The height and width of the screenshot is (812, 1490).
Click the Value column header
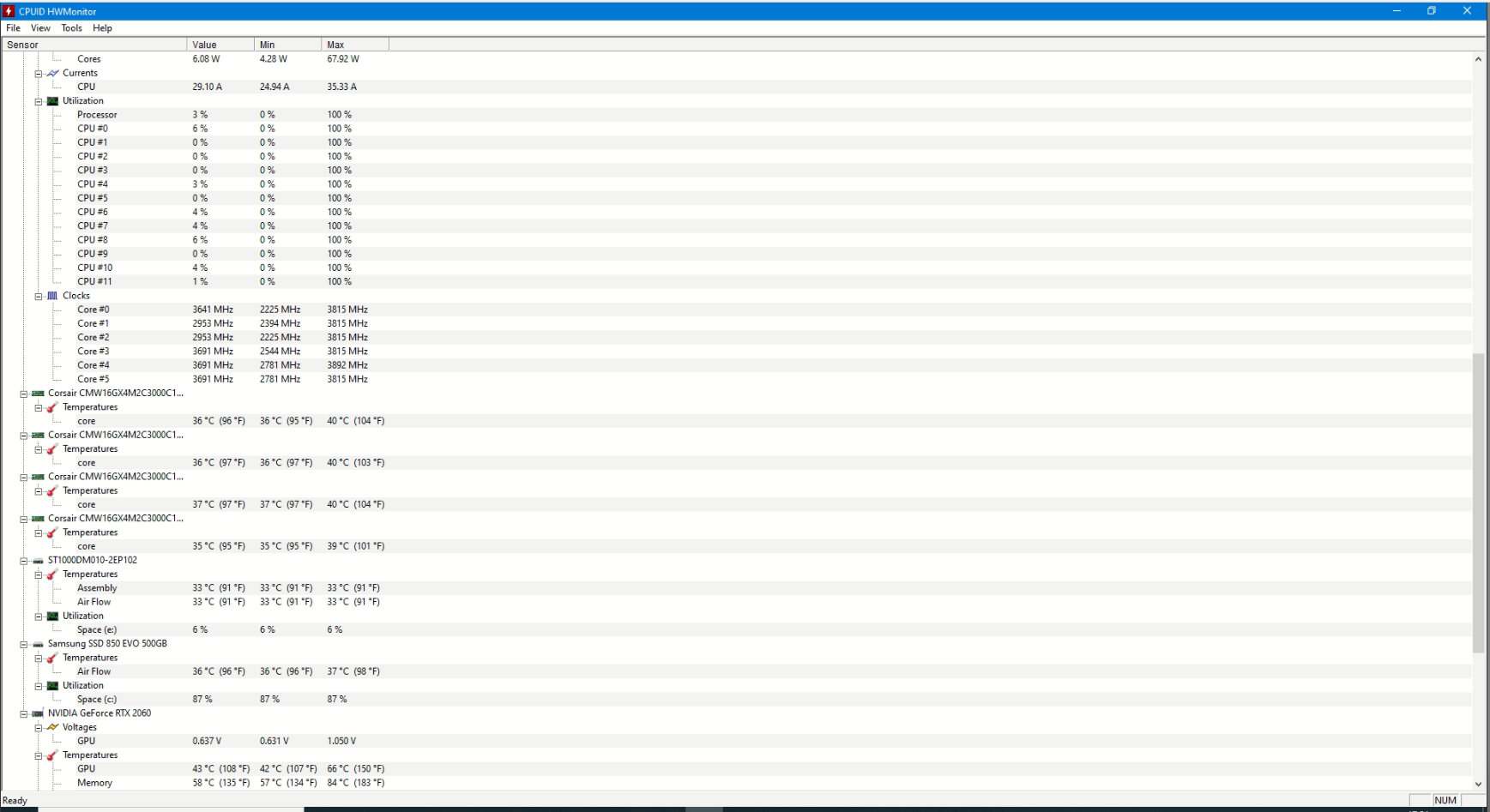[x=220, y=45]
